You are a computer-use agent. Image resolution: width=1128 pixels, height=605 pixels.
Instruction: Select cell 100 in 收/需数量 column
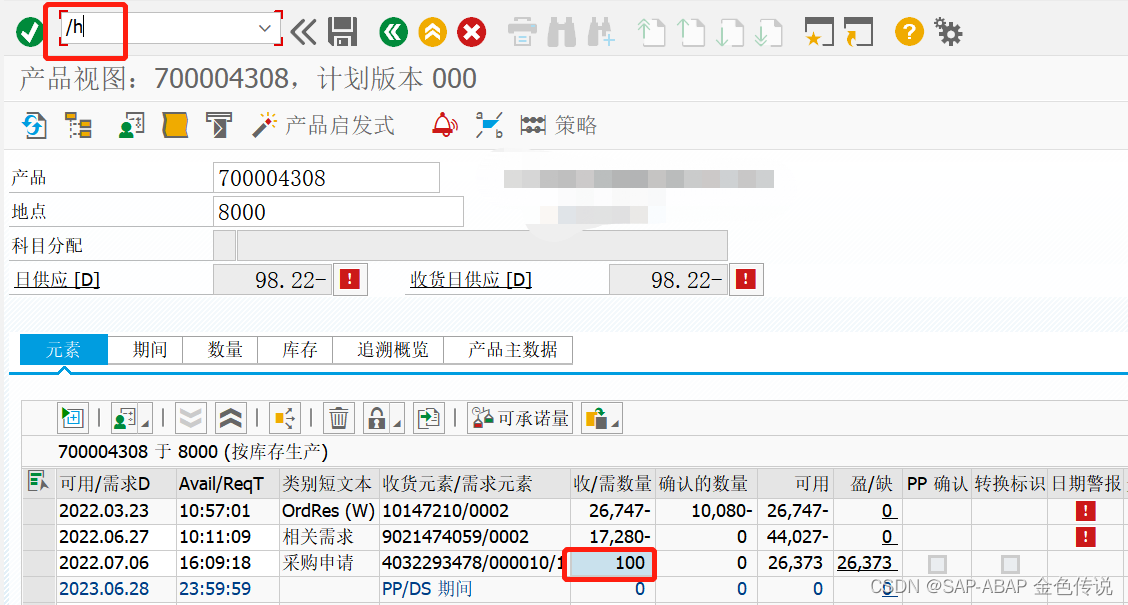click(611, 563)
